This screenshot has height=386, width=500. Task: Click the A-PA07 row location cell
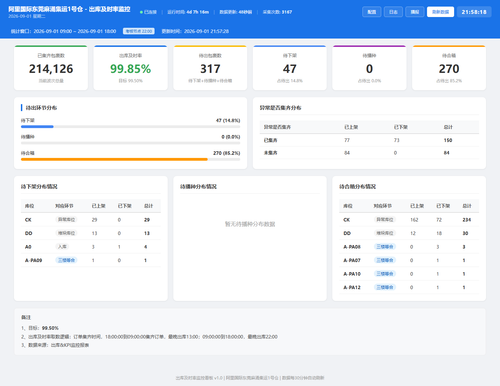352,260
